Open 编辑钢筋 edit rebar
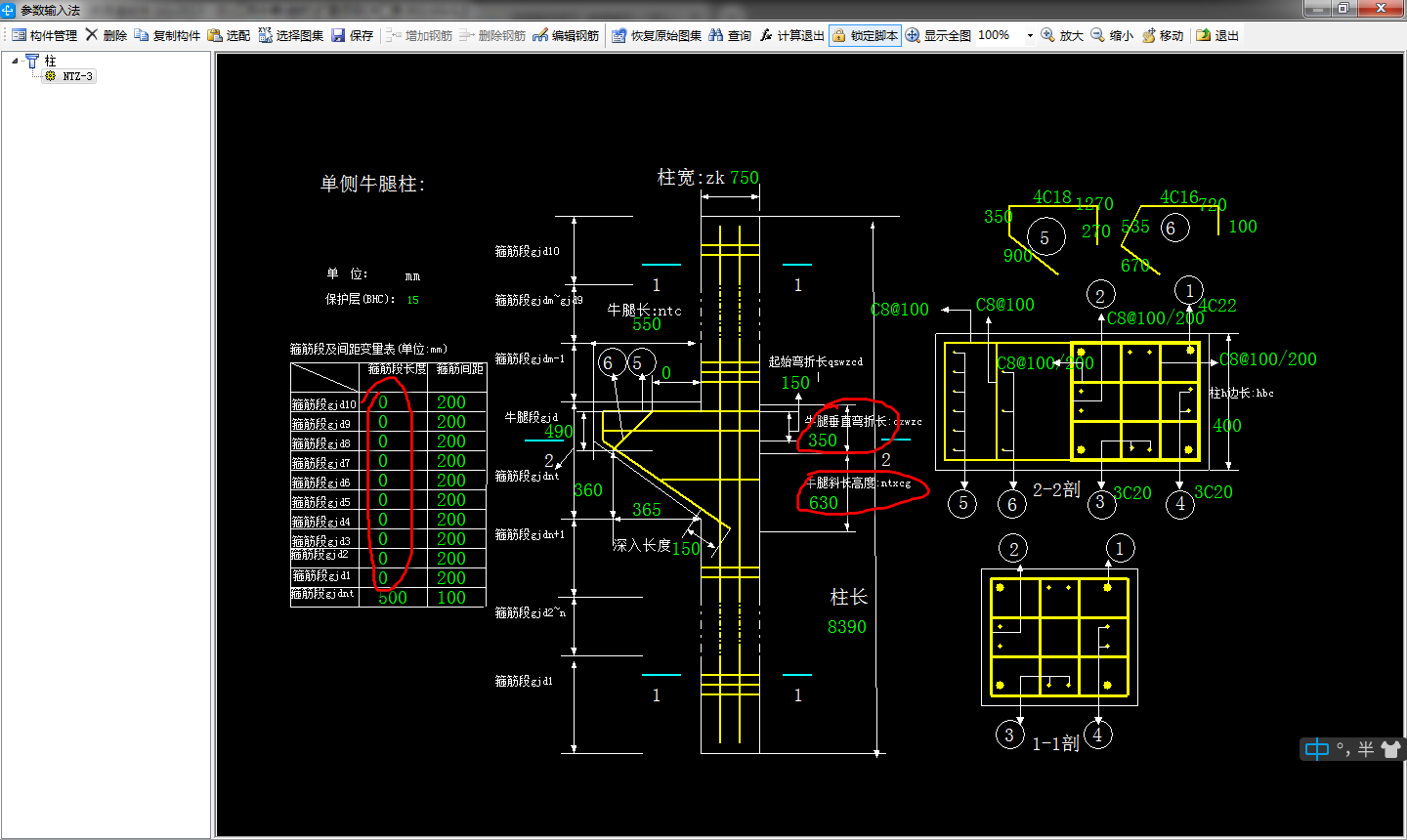The width and height of the screenshot is (1407, 840). (x=566, y=35)
